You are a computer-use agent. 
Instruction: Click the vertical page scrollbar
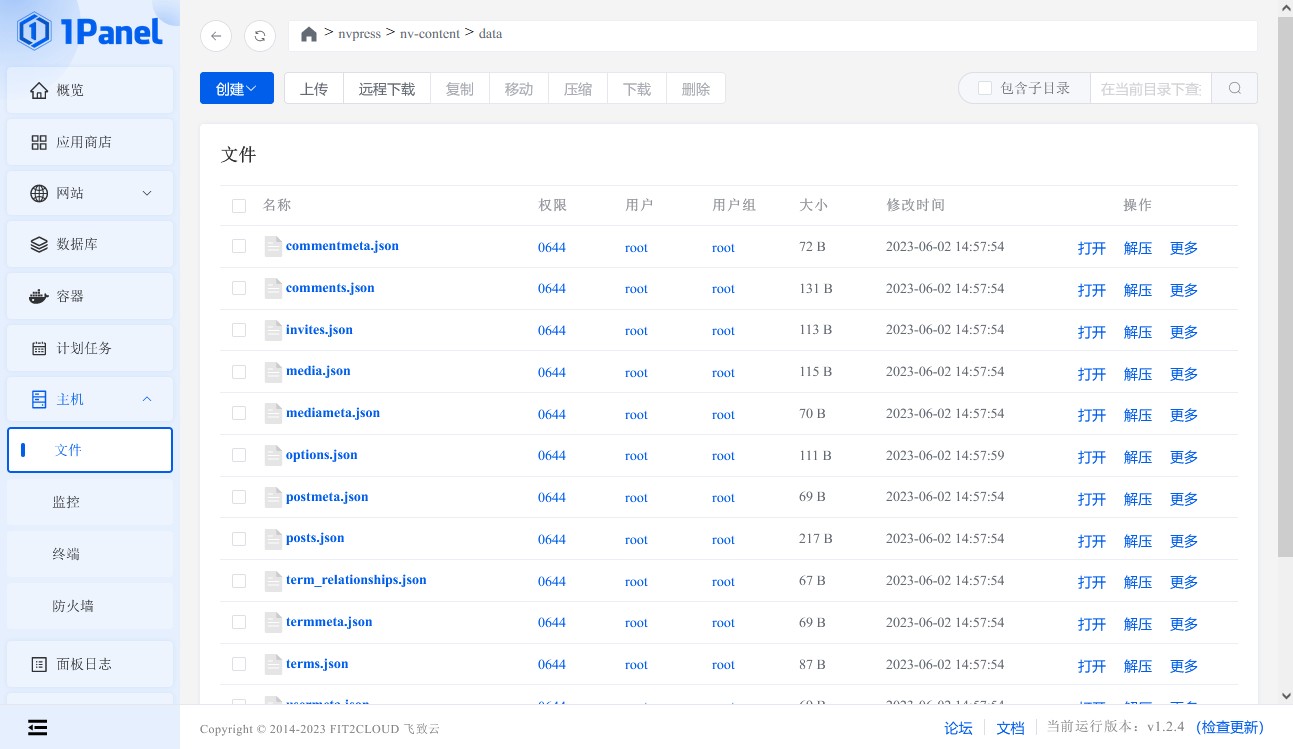pos(1285,288)
